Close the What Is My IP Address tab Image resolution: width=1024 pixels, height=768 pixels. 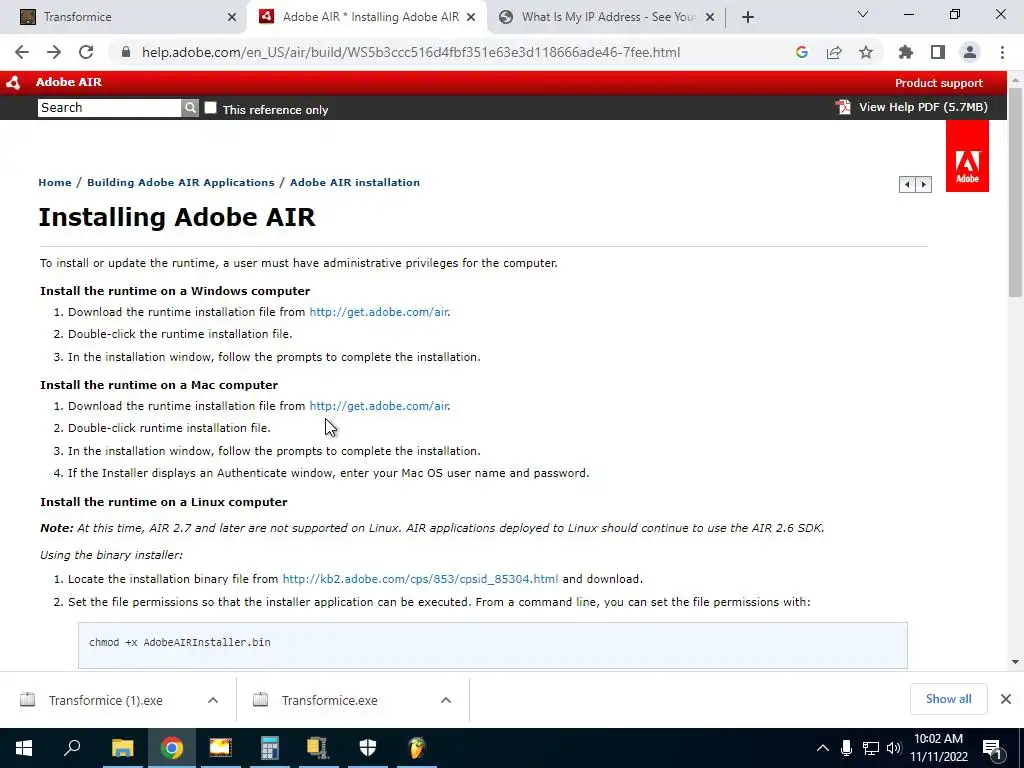[x=710, y=17]
